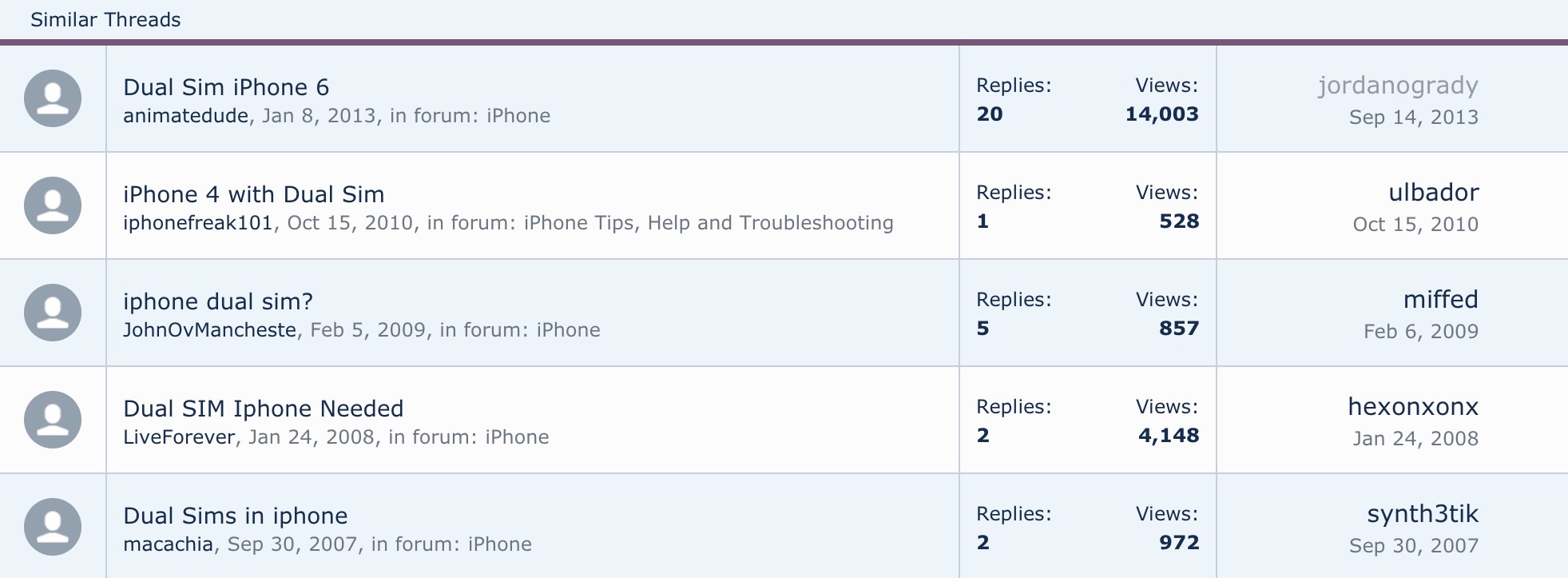
Task: Click the last poster name miffed
Action: 1440,300
